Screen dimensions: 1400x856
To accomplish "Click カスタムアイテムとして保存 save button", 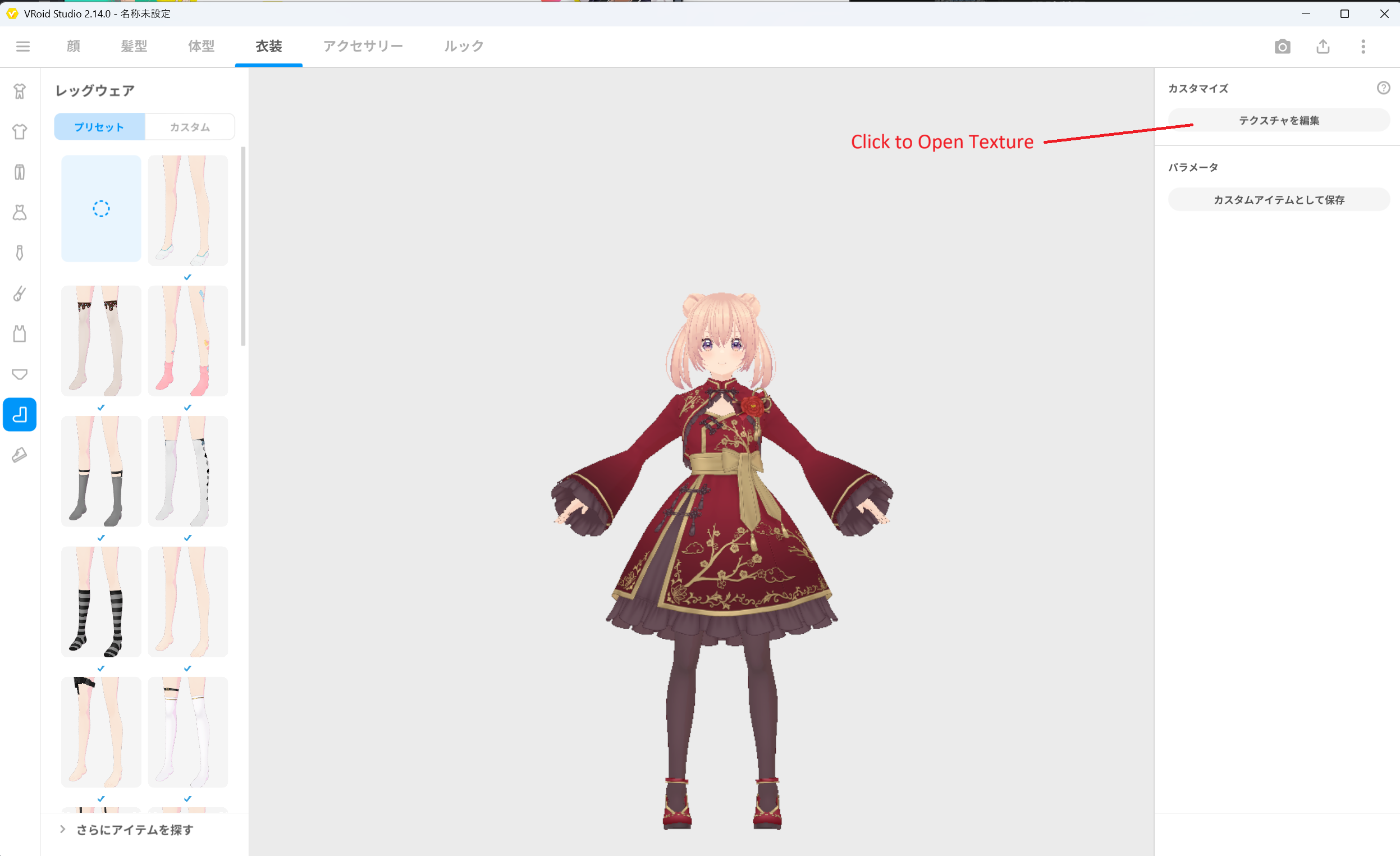I will click(x=1278, y=199).
